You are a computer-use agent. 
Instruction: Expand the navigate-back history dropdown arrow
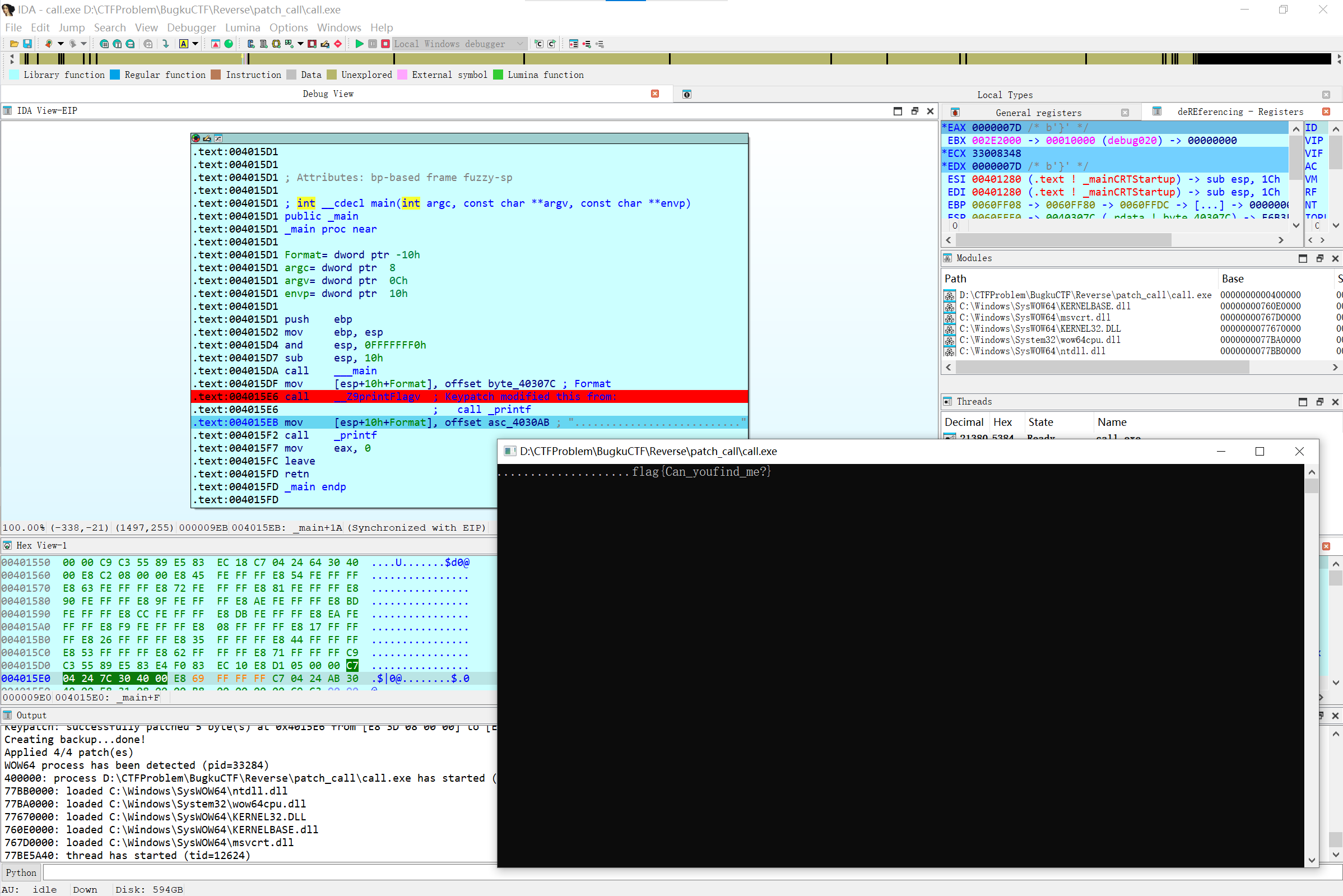[x=61, y=44]
